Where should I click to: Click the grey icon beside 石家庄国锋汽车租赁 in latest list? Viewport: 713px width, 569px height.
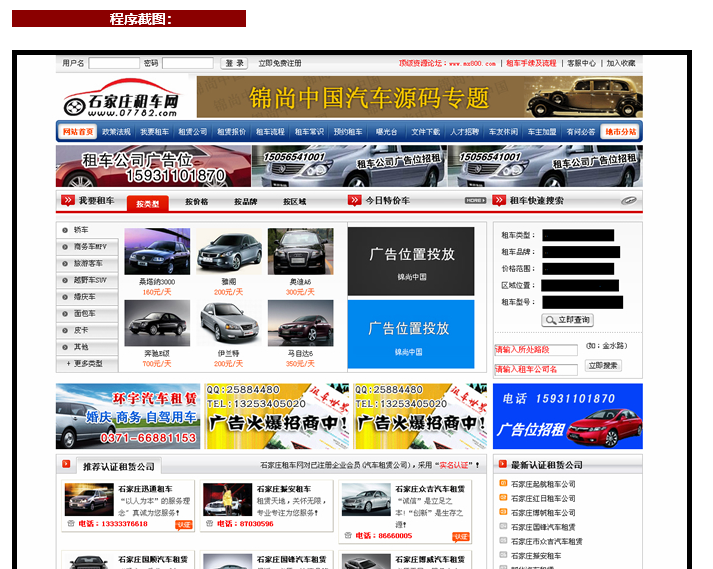point(503,526)
